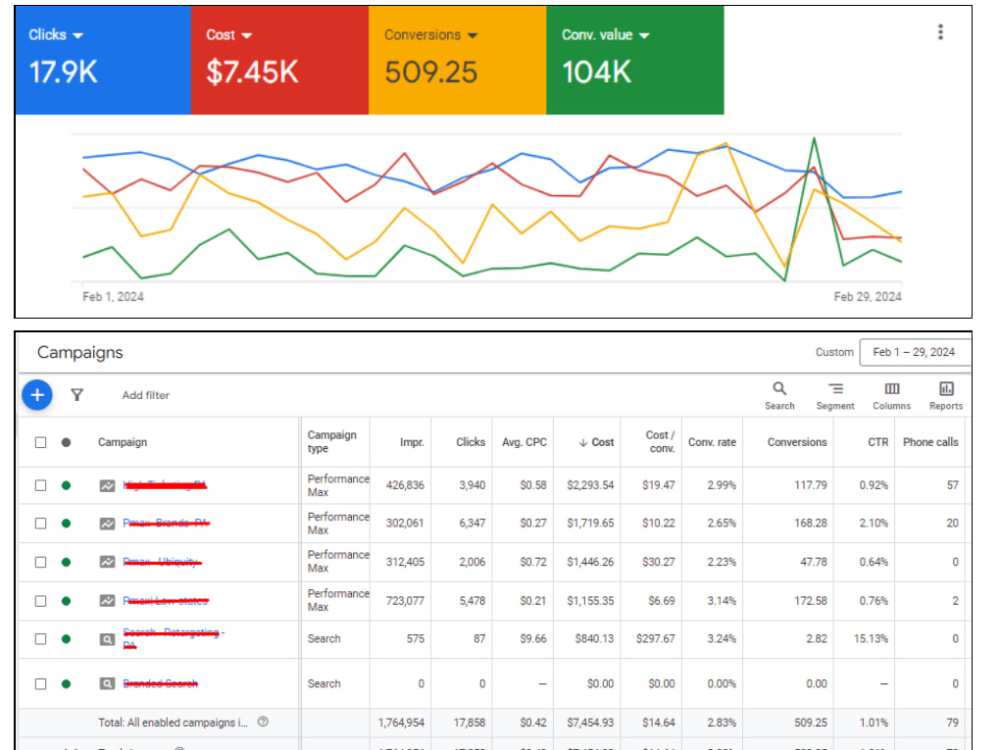Check the campaign row with cost $1,446.26

40,562
